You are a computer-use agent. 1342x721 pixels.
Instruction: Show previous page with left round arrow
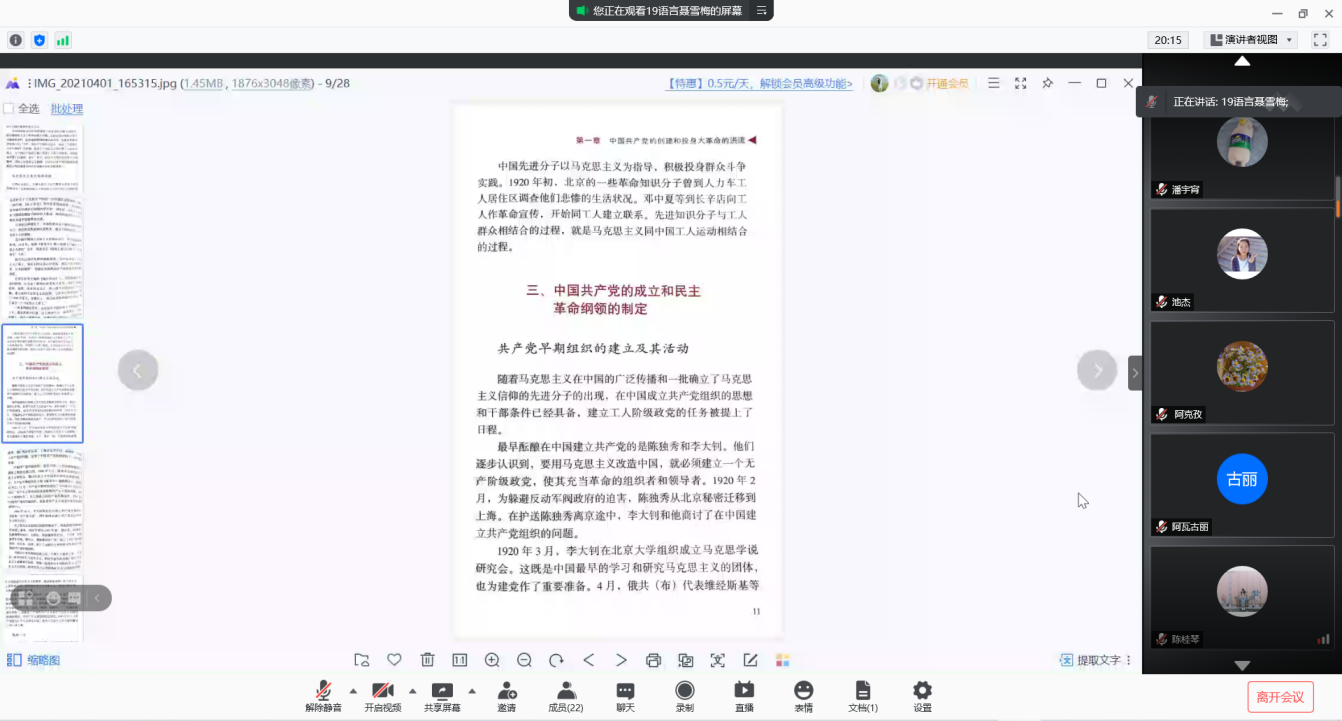pyautogui.click(x=138, y=370)
